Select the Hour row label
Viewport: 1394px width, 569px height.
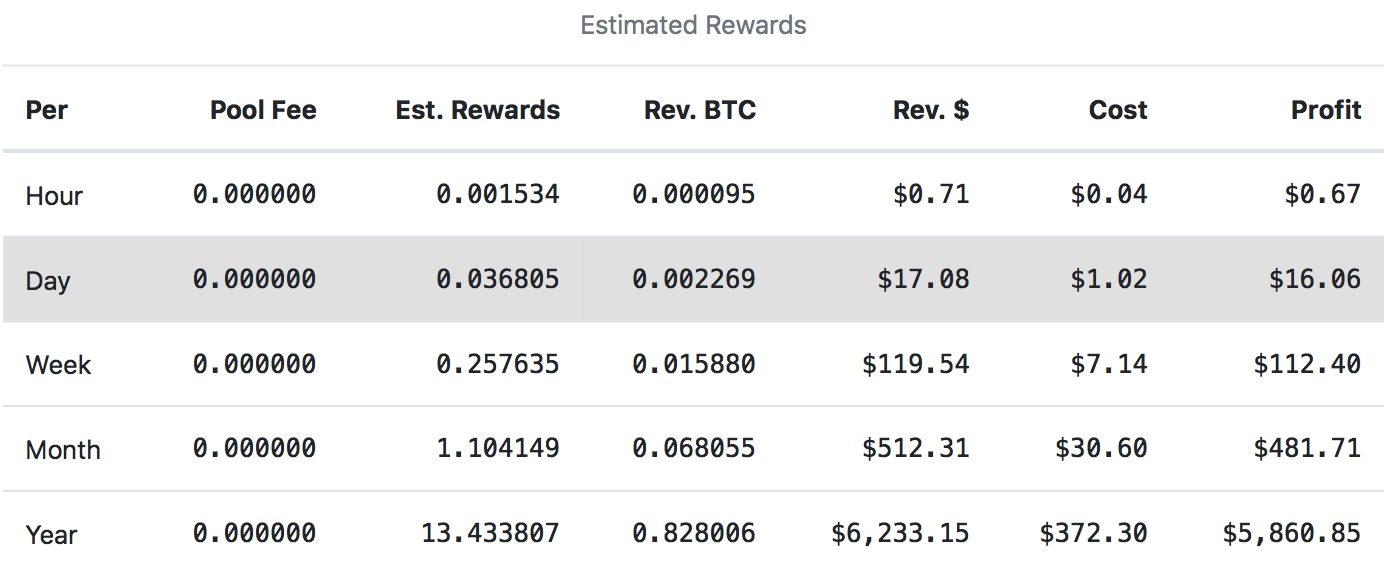[x=54, y=195]
